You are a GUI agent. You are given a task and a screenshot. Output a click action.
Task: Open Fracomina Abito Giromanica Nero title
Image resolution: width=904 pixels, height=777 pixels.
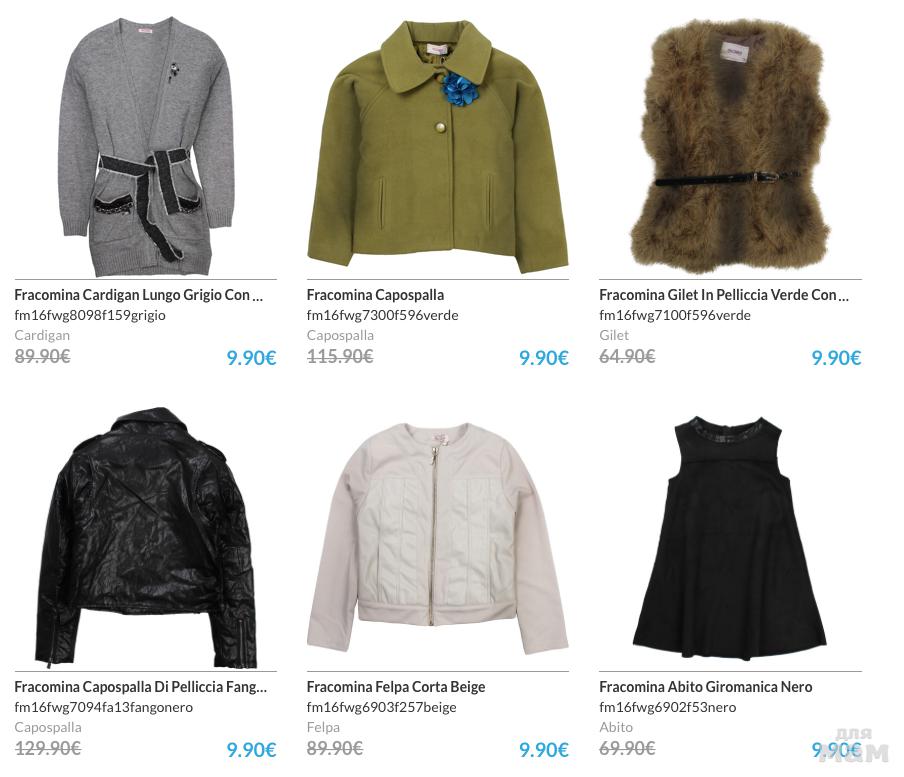pos(706,687)
